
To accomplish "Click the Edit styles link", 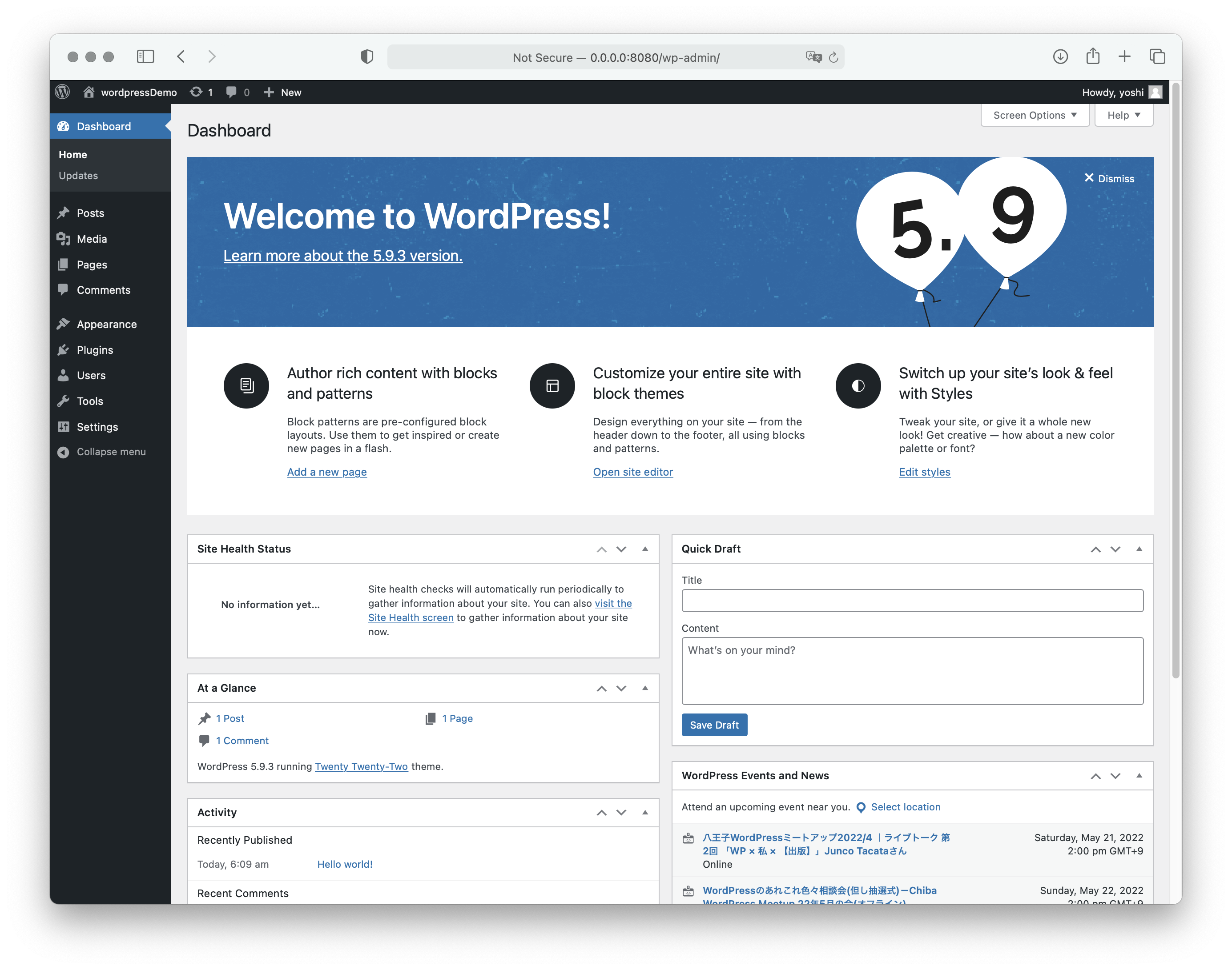I will pos(924,471).
